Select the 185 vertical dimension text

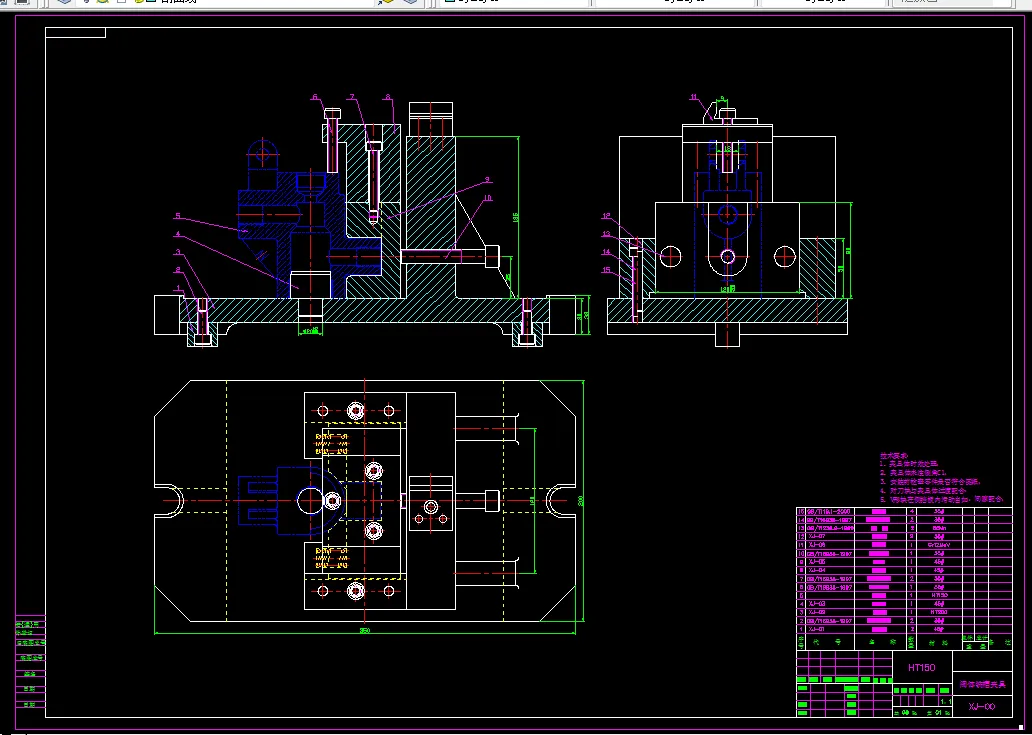coord(515,216)
